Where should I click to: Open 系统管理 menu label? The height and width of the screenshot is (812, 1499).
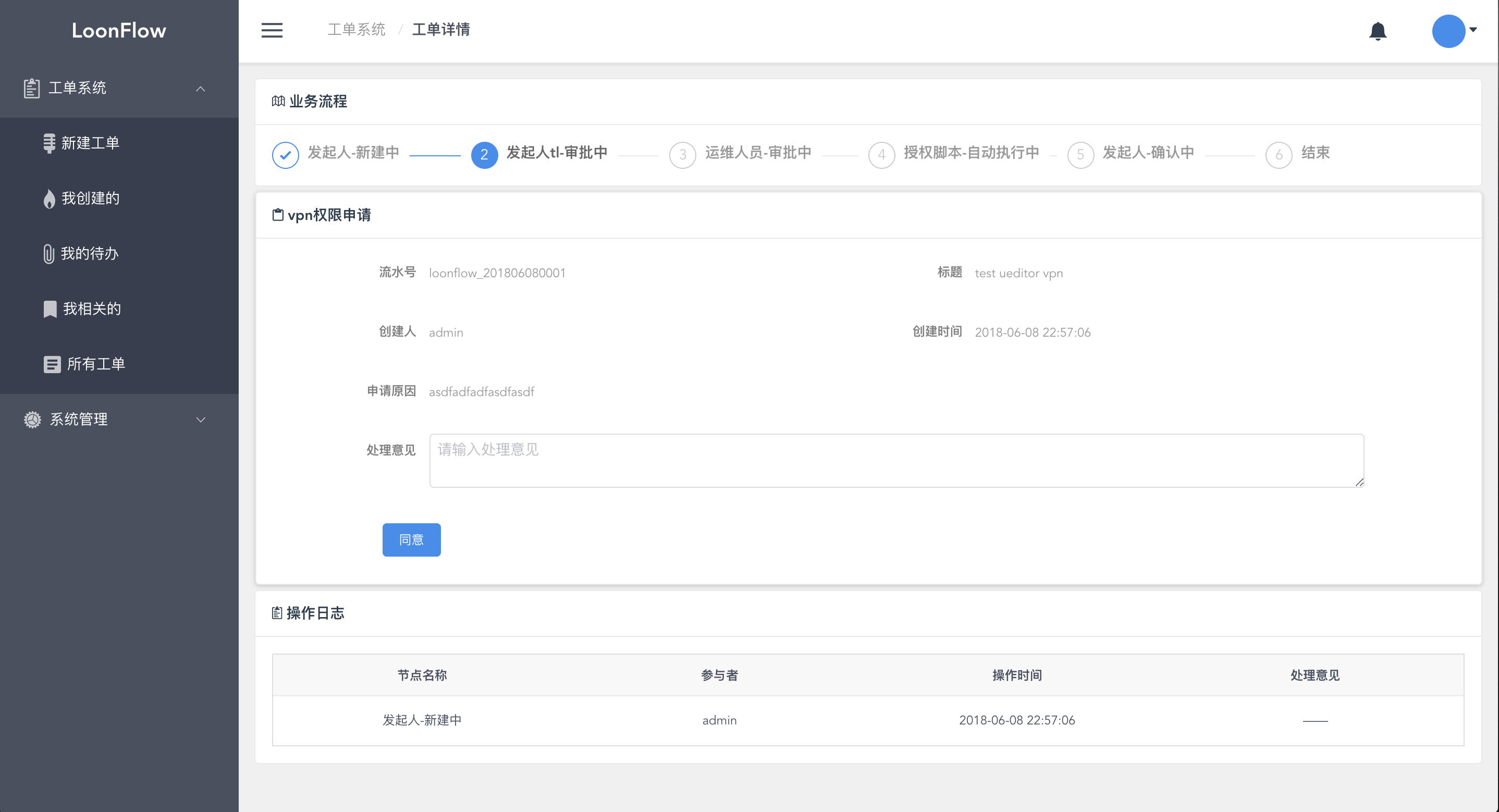79,420
